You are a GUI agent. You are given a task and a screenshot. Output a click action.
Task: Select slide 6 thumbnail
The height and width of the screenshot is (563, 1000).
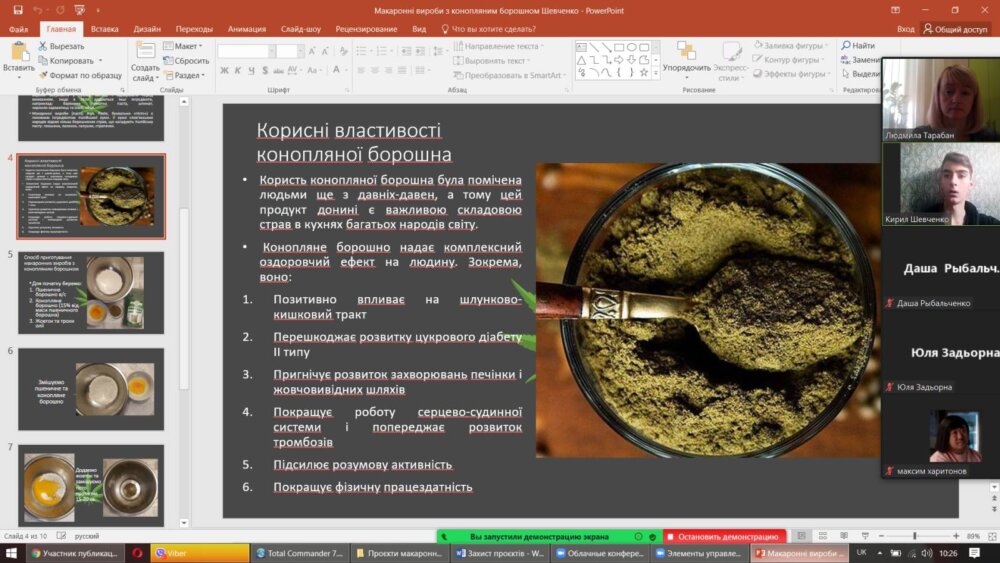coord(91,389)
